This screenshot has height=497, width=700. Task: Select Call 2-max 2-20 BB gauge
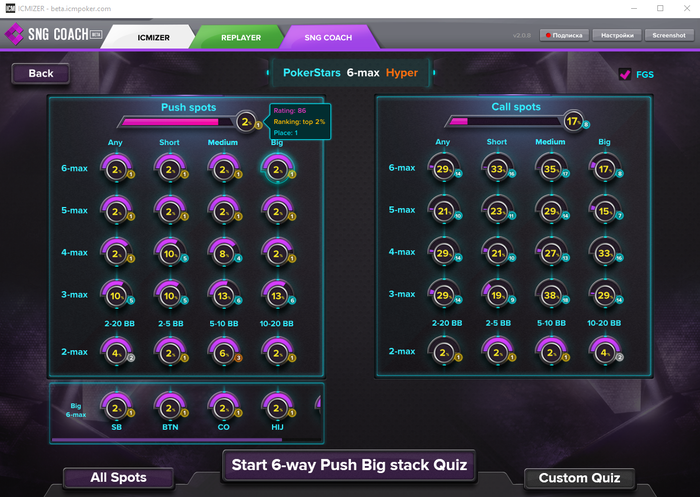[x=445, y=352]
